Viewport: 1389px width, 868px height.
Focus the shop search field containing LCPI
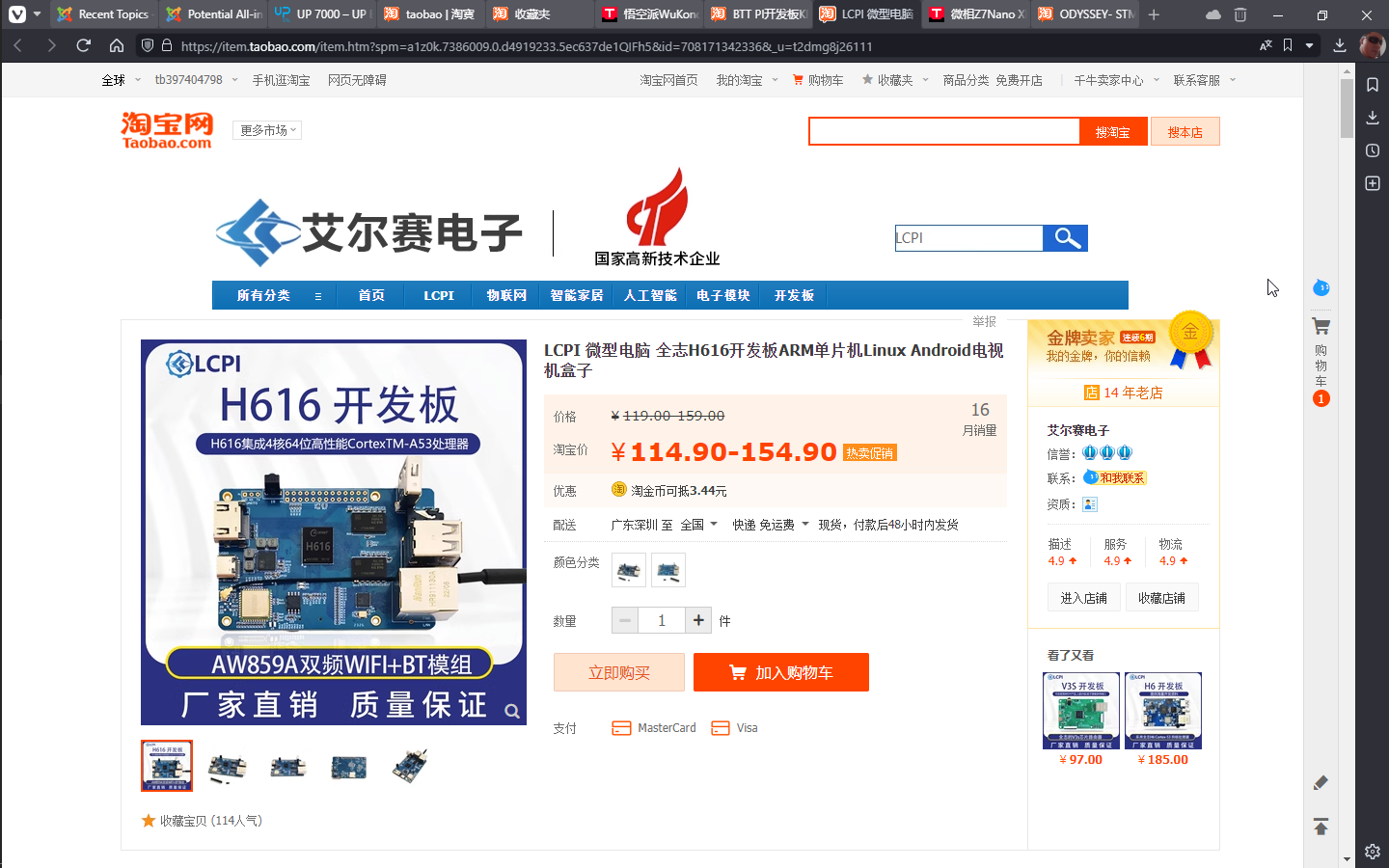(968, 238)
